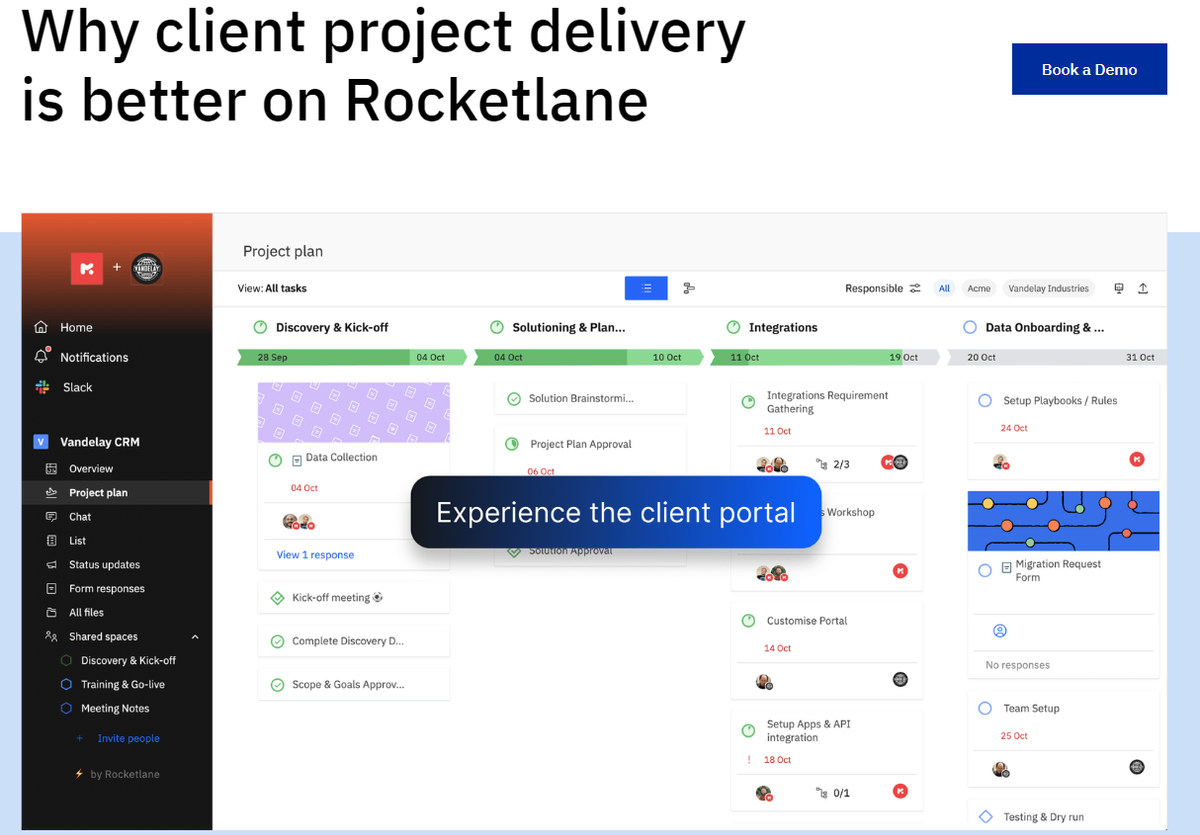Click the Slack logo icon
The image size is (1200, 835).
click(x=41, y=387)
